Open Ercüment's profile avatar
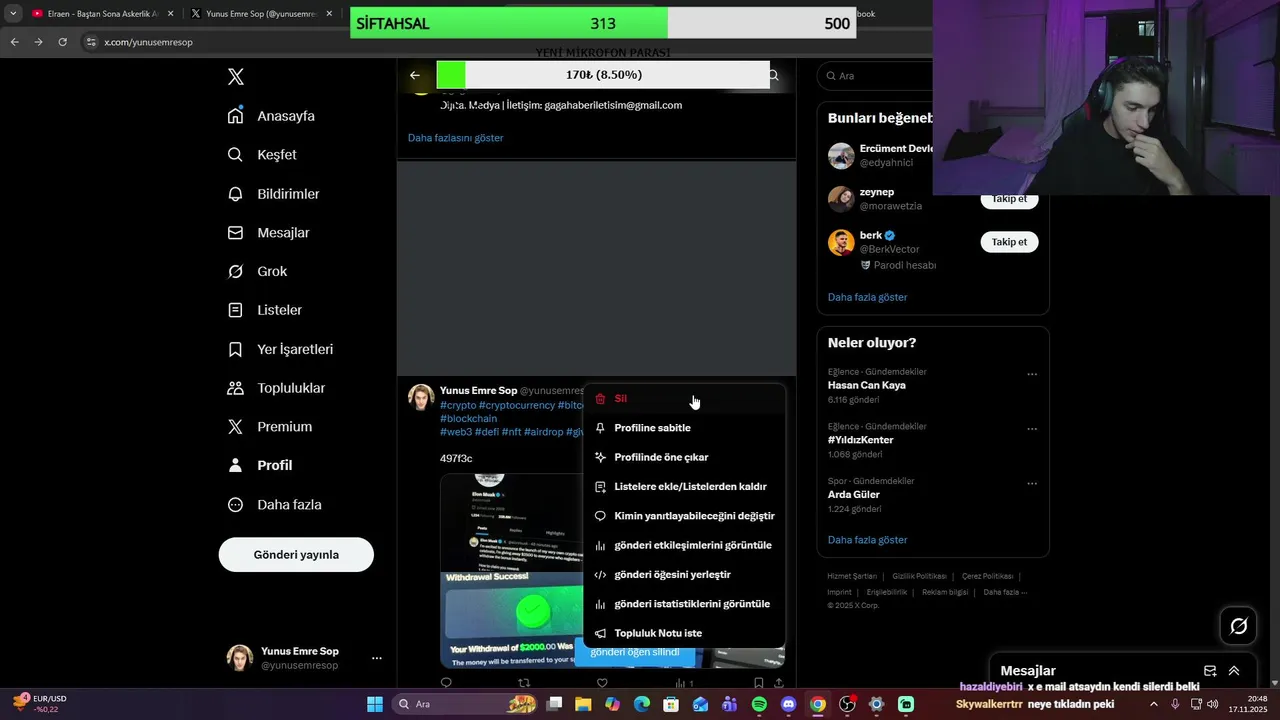 click(x=841, y=156)
